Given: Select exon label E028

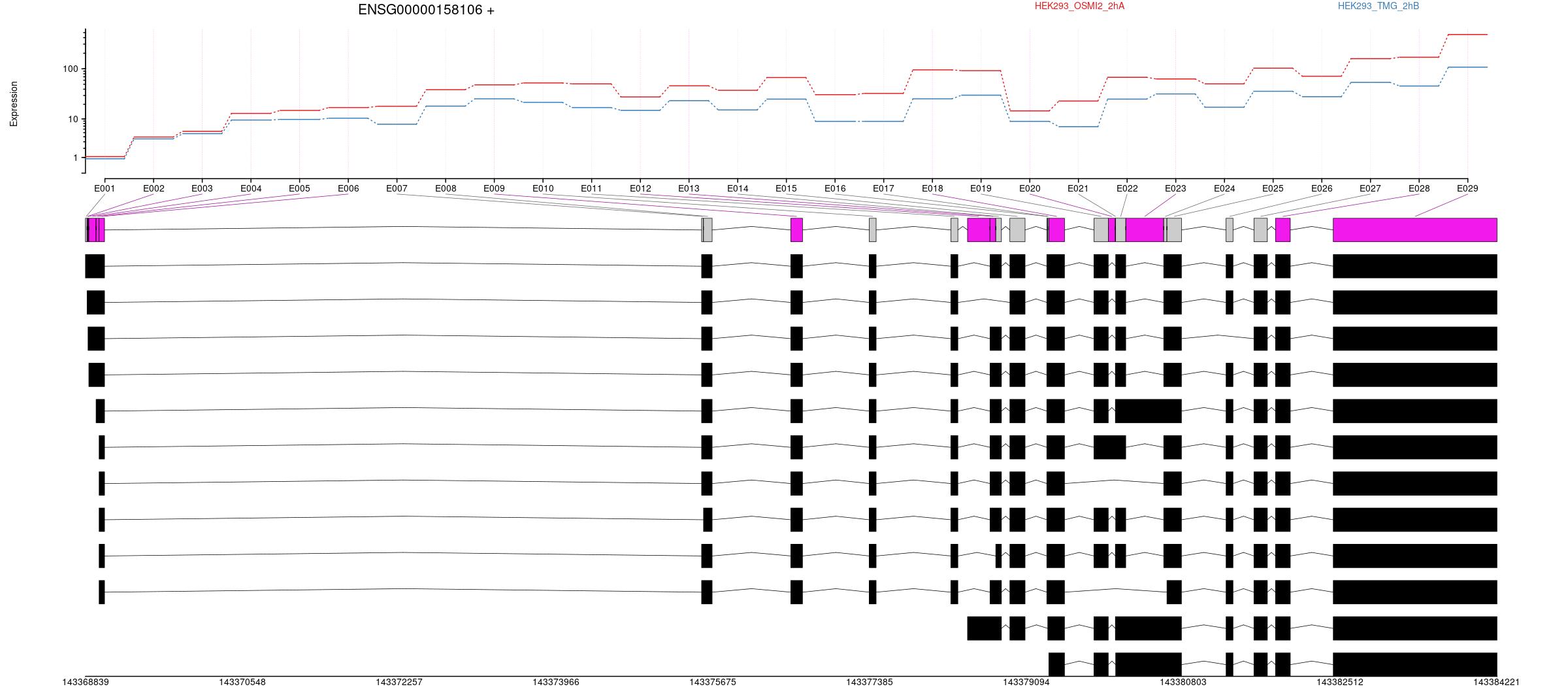Looking at the screenshot, I should tap(1419, 188).
